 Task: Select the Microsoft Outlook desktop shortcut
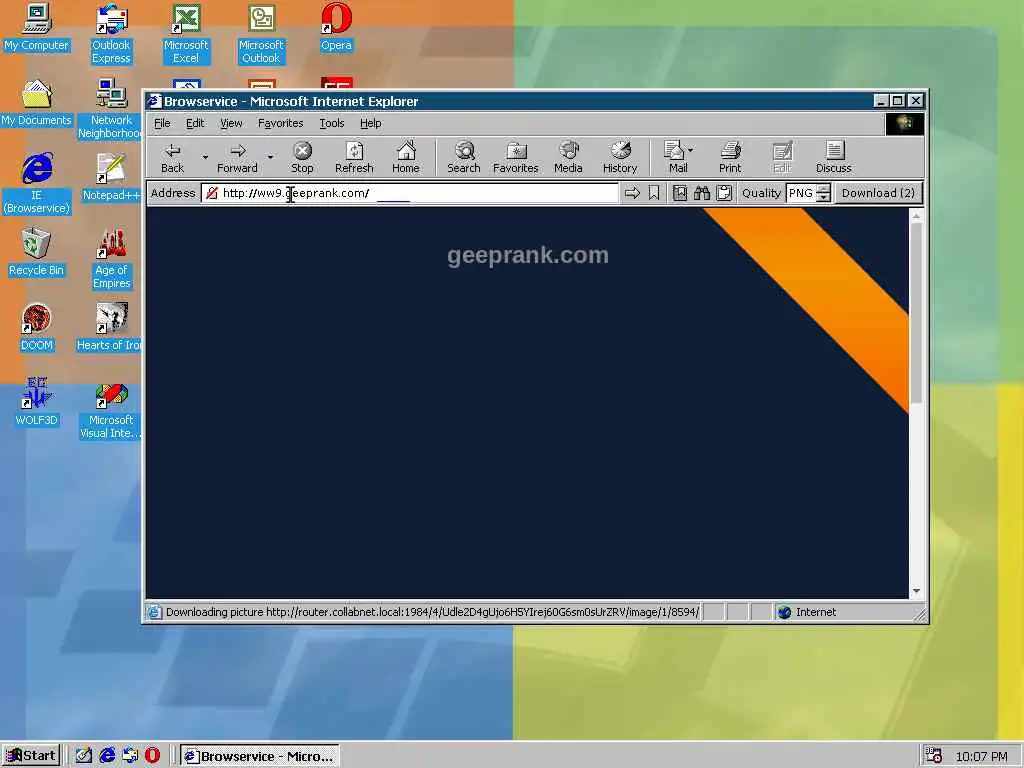261,34
